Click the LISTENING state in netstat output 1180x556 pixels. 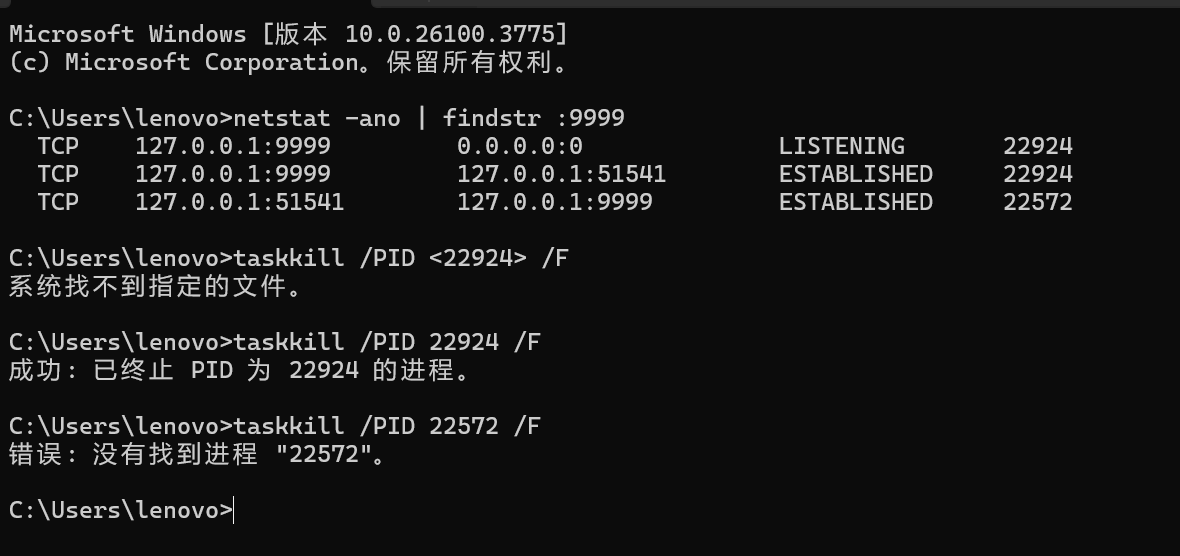841,146
